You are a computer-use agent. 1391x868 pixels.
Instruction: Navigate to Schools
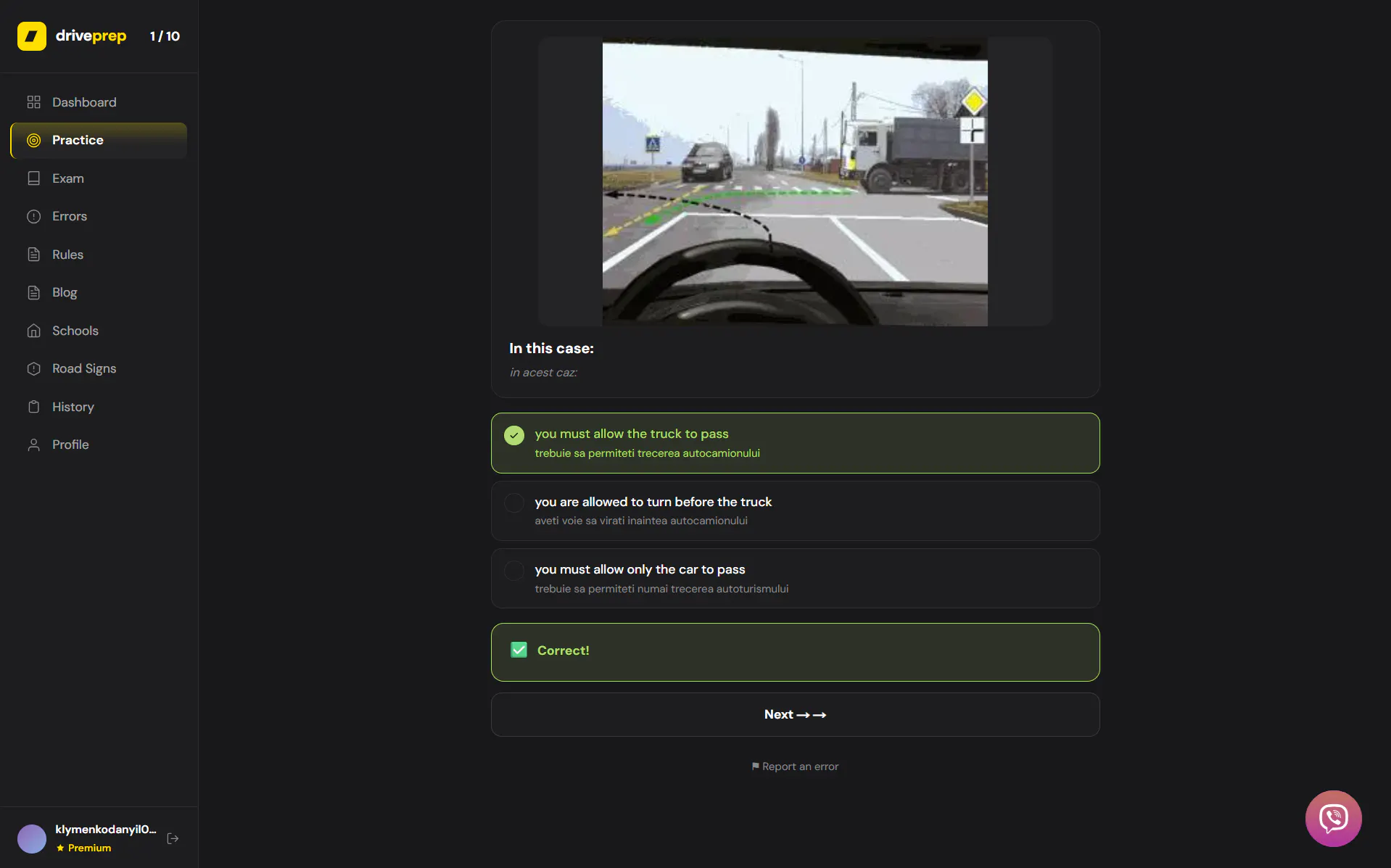[x=99, y=331]
